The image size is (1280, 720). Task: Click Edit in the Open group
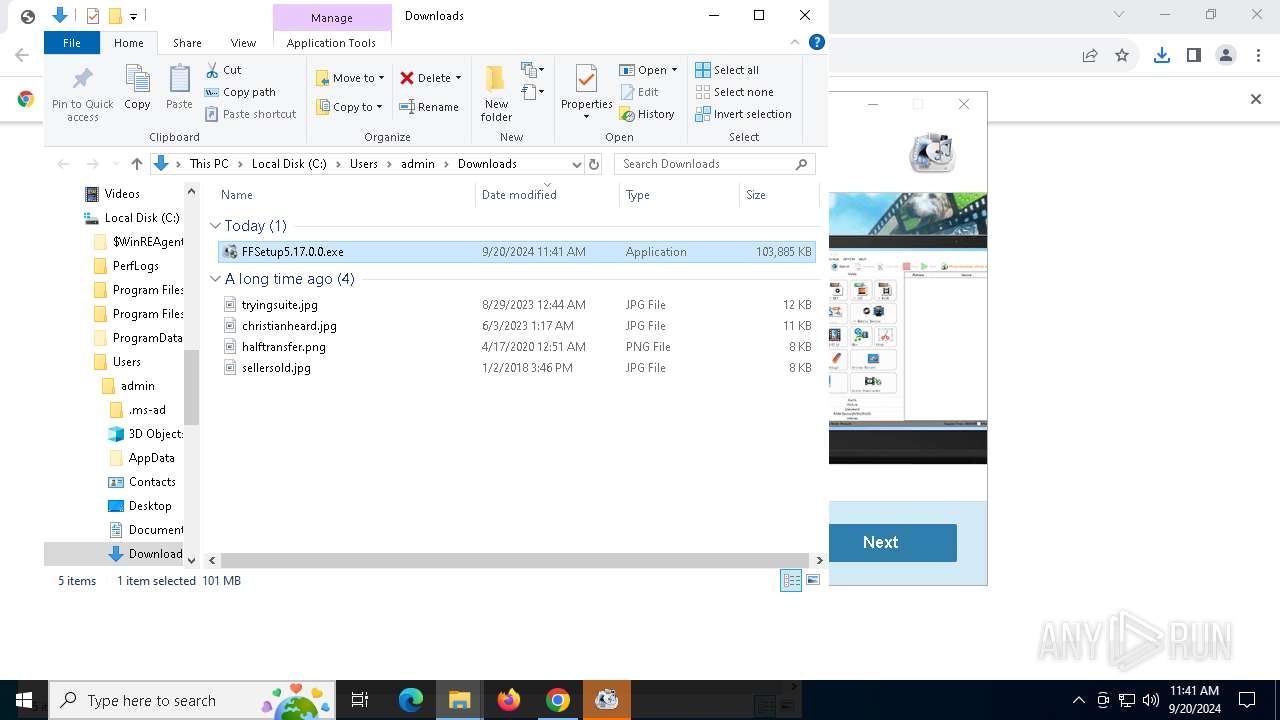click(x=639, y=92)
